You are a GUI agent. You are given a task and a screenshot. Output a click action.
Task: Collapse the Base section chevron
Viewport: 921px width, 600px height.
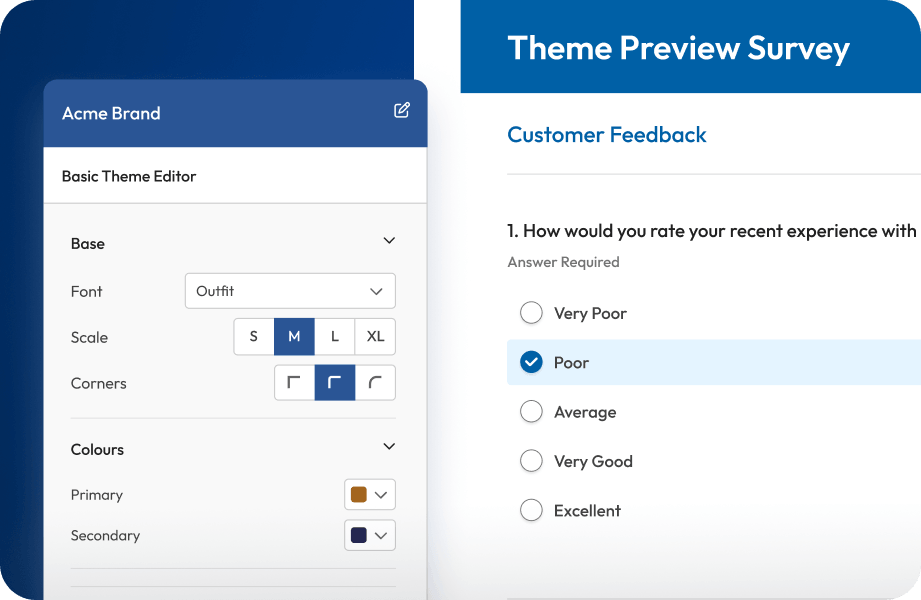389,241
